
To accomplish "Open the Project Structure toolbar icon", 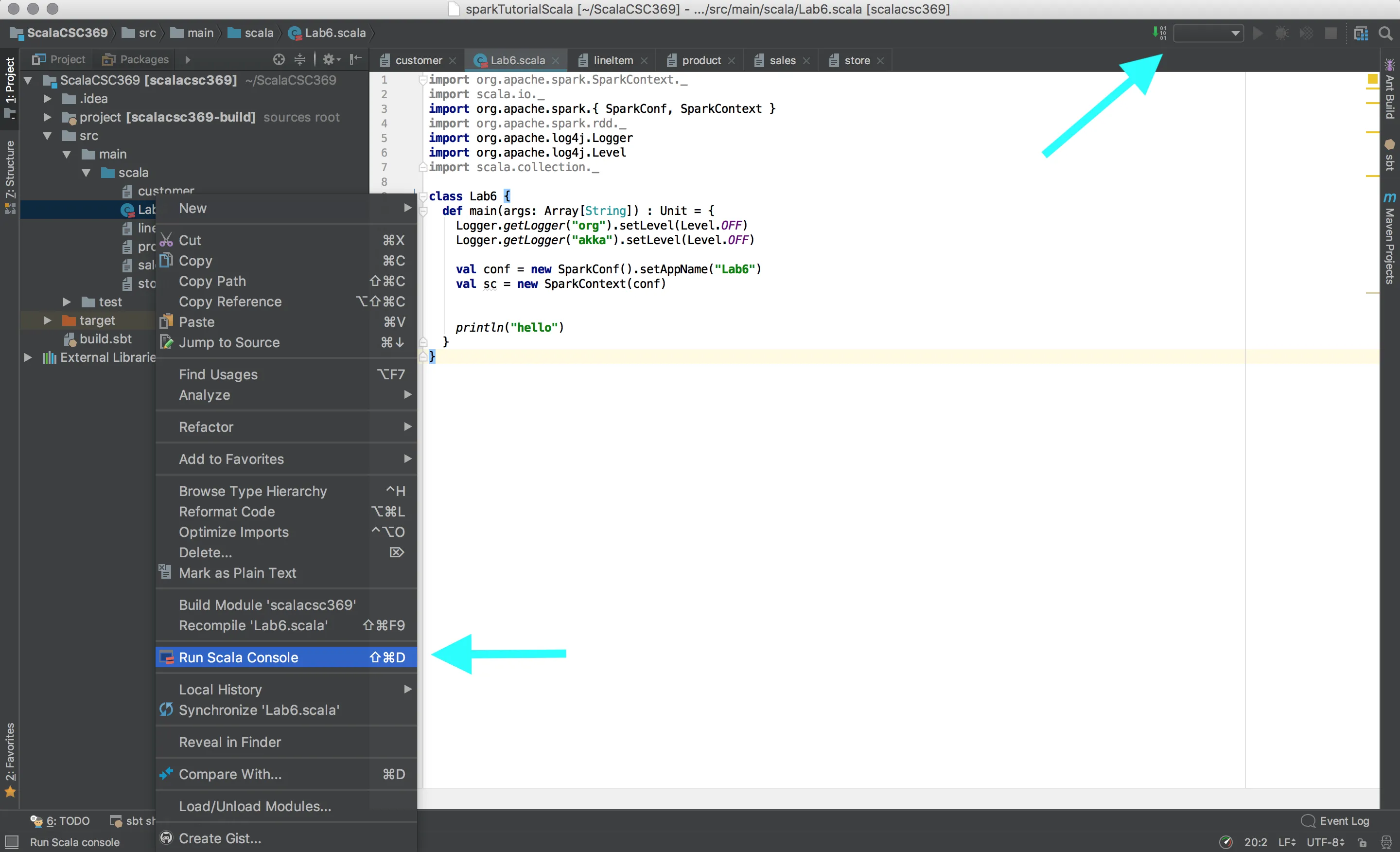I will (1361, 33).
